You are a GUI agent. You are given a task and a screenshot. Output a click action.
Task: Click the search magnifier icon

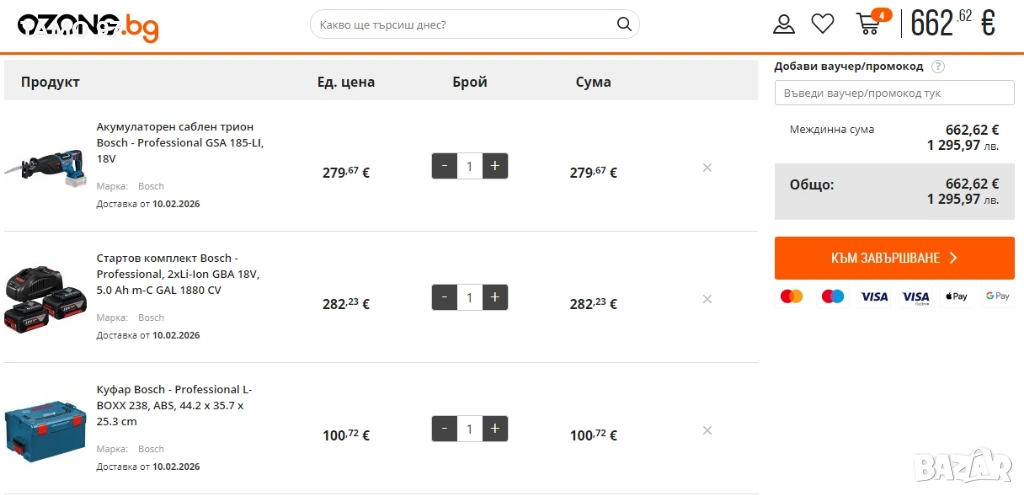tap(624, 25)
